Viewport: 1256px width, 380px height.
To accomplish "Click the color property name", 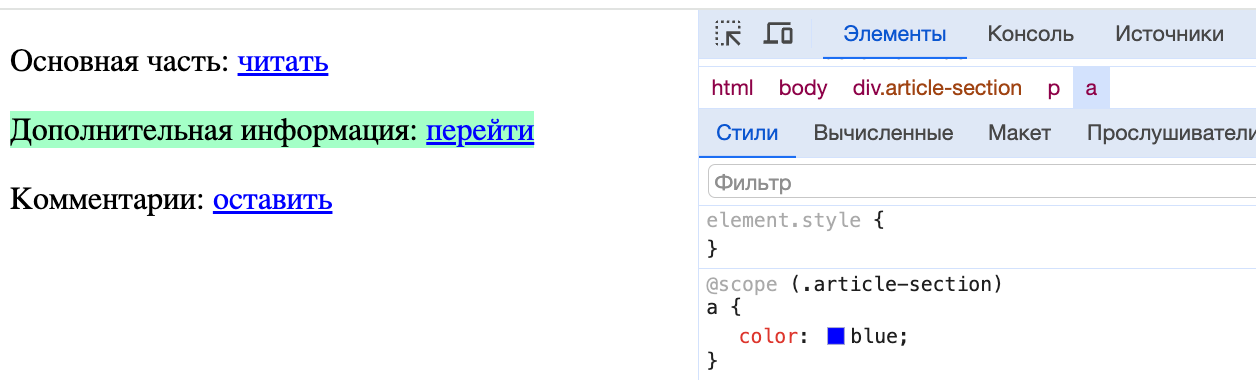I will [769, 337].
